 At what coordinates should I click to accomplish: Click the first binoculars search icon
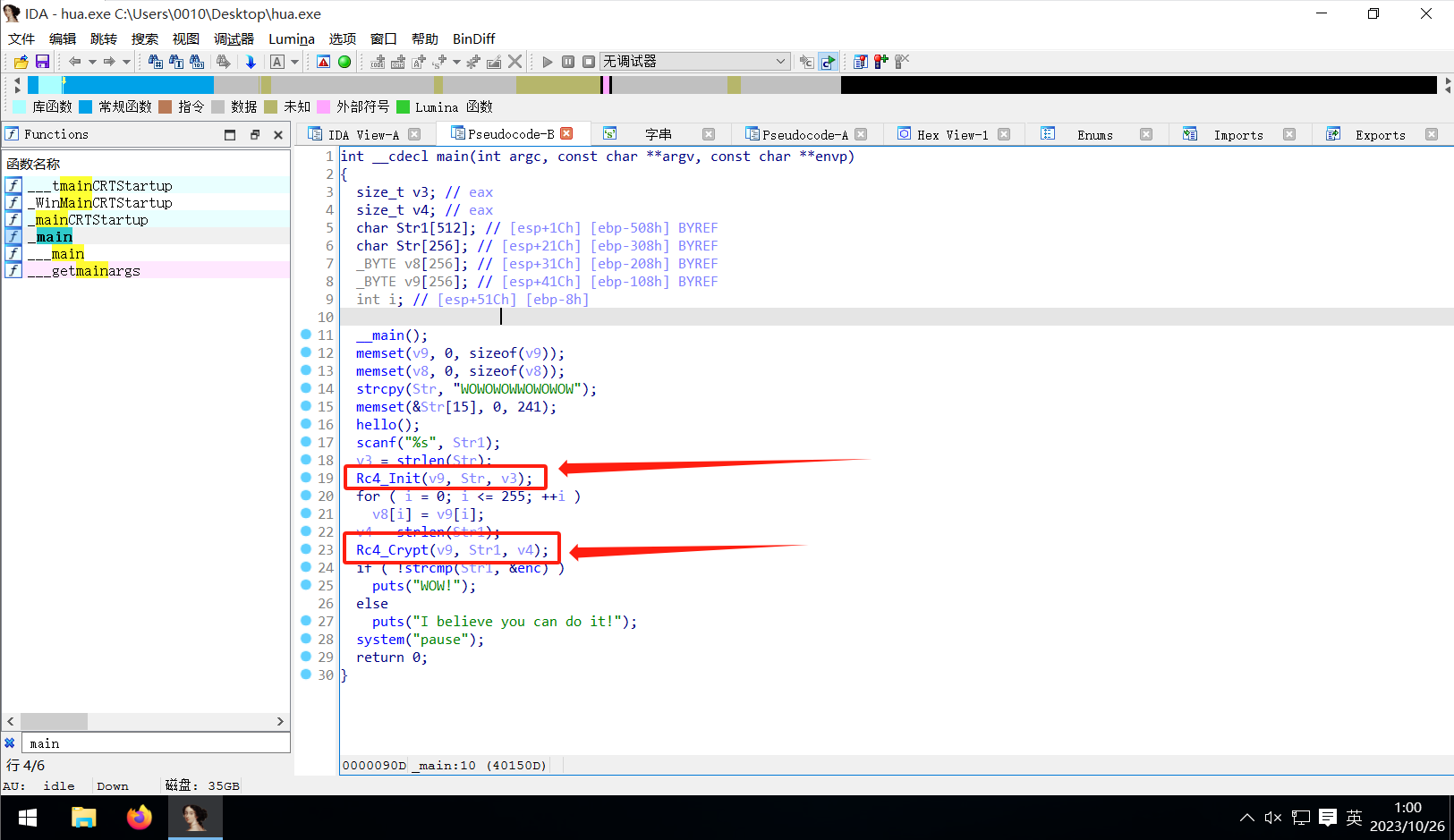pos(156,62)
